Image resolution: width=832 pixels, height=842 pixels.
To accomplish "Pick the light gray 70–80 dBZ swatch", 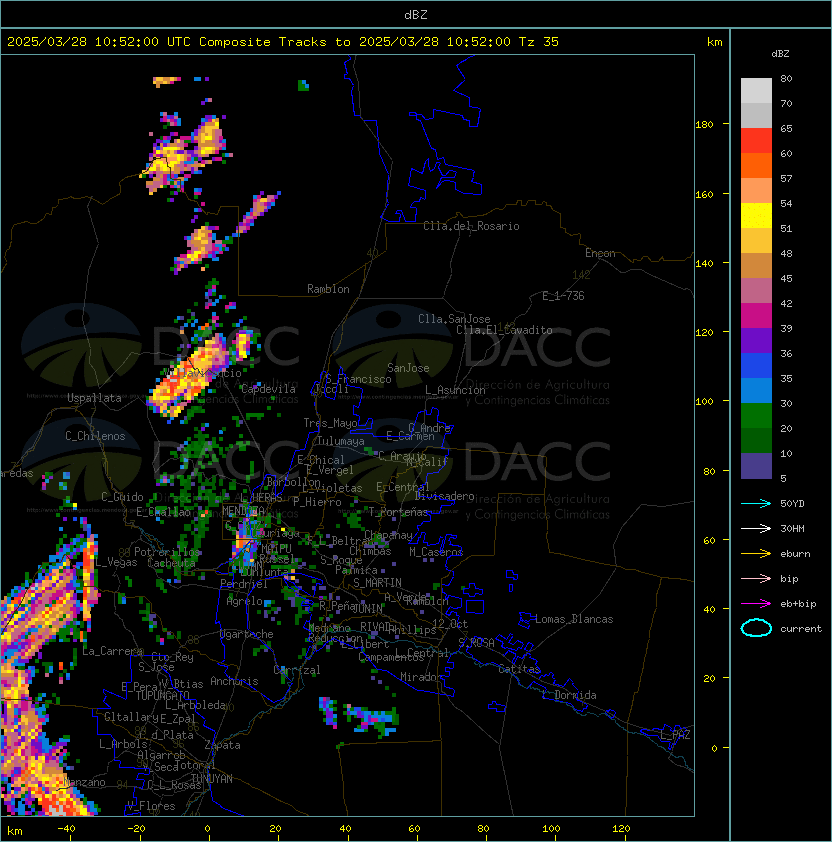I will pos(756,91).
